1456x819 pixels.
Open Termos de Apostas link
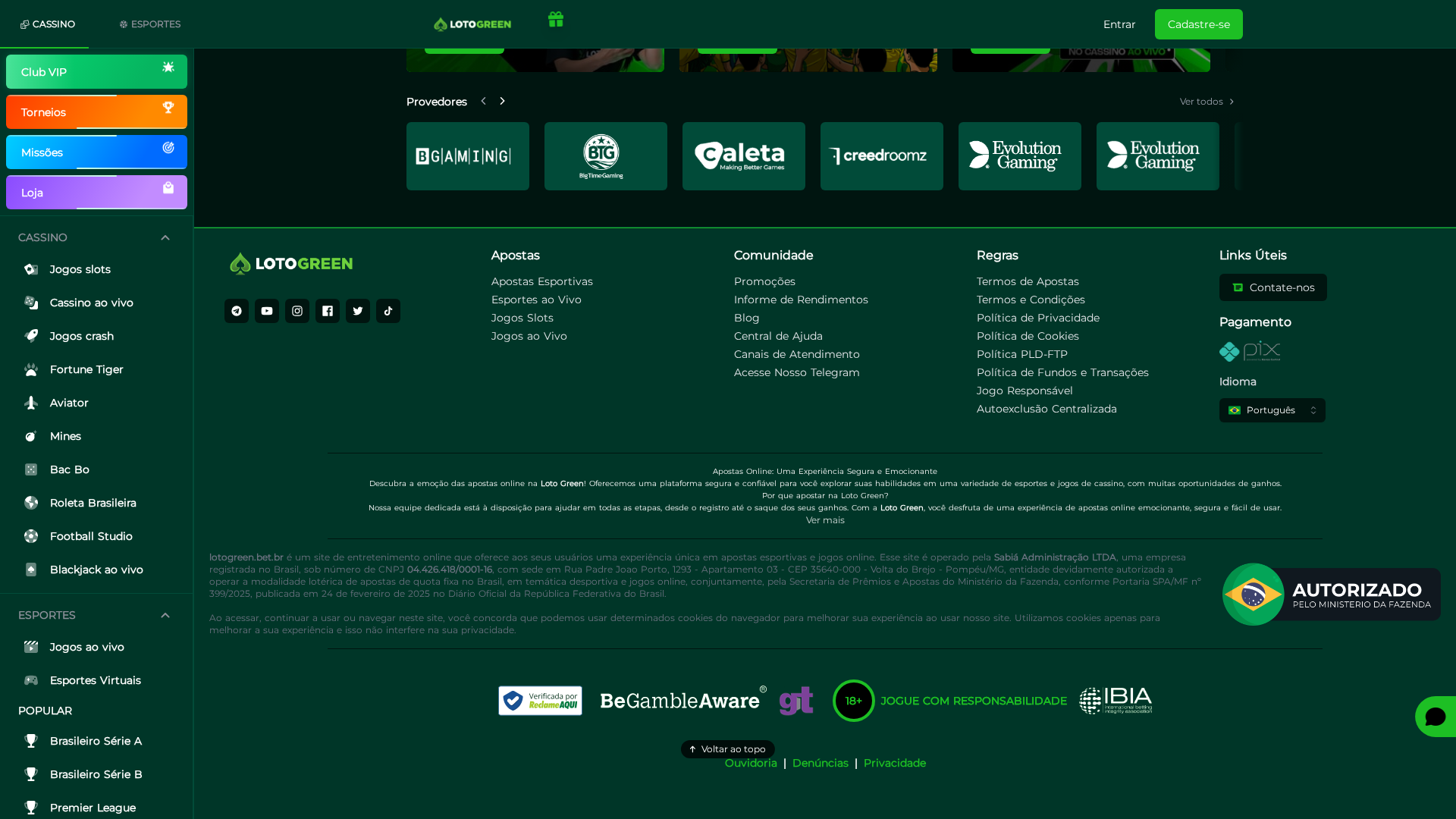click(x=1028, y=281)
